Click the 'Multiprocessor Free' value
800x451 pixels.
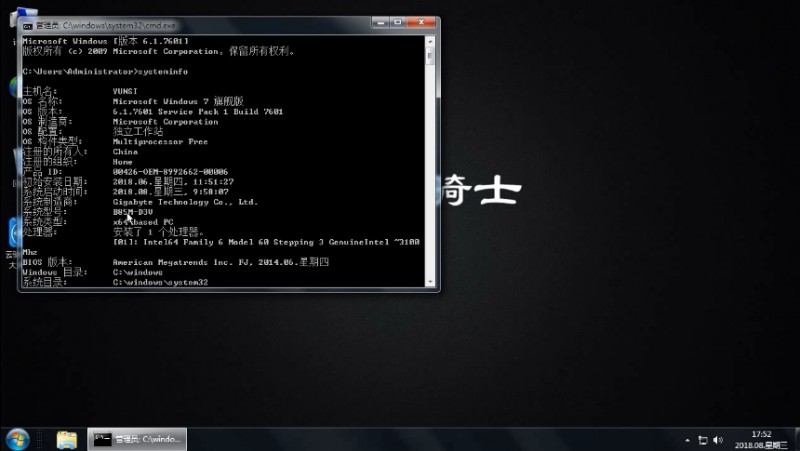point(160,142)
